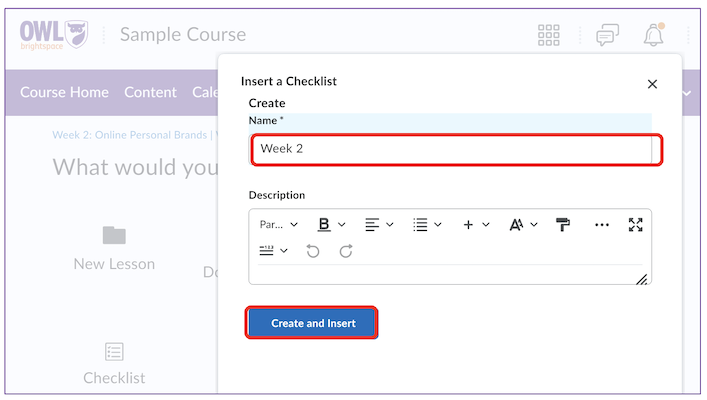This screenshot has height=400, width=707.
Task: Click the text alignment icon
Action: (372, 225)
